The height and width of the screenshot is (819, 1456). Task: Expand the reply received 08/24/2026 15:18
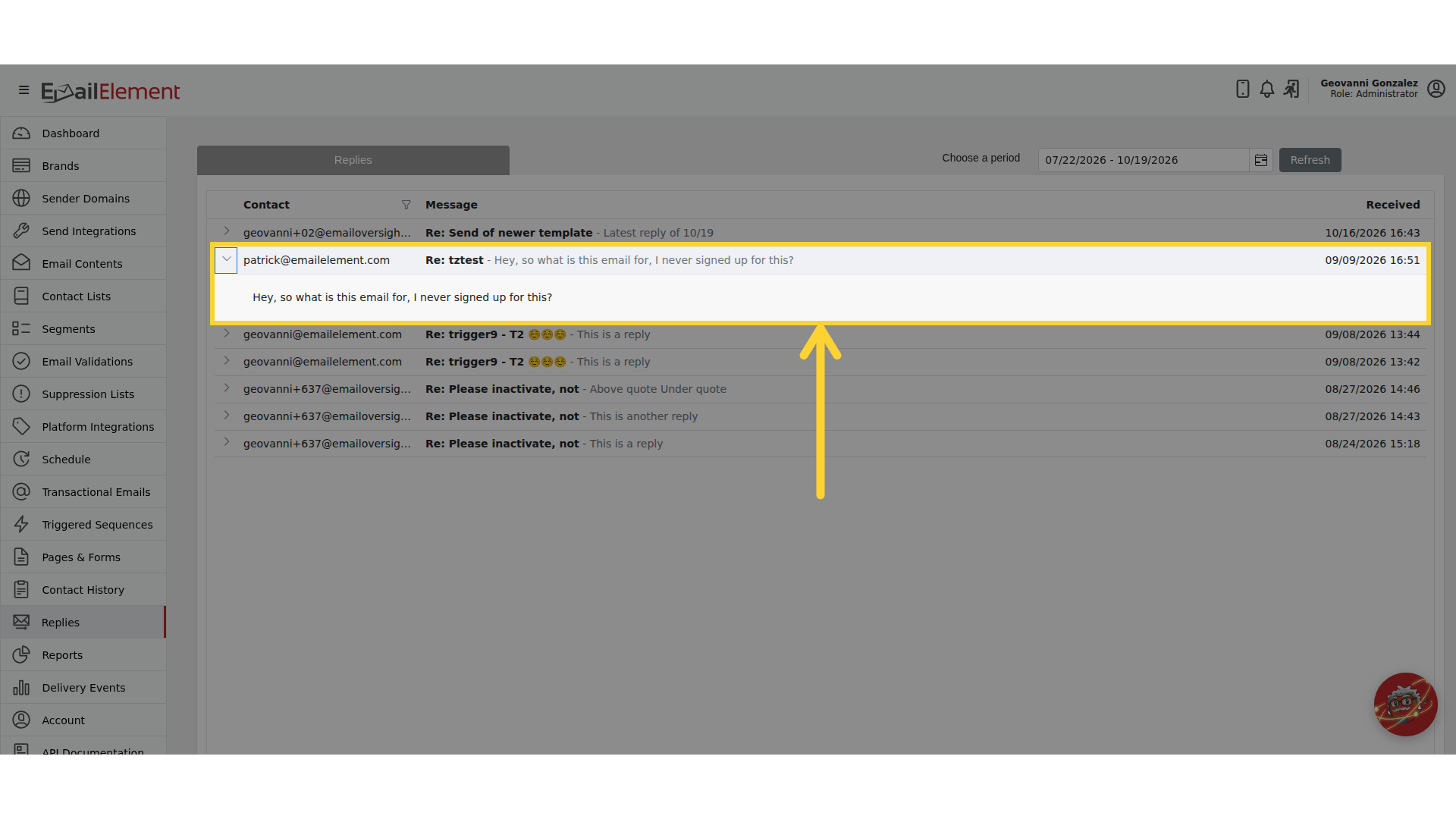click(x=226, y=442)
